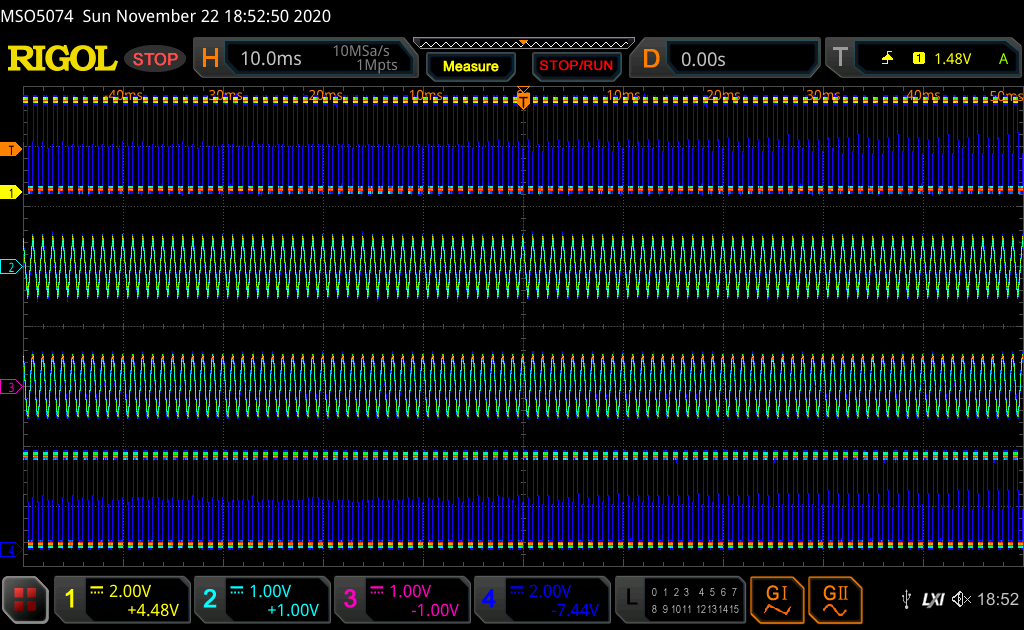
Task: Select channel 2 1.00V vertical scale
Action: click(270, 591)
